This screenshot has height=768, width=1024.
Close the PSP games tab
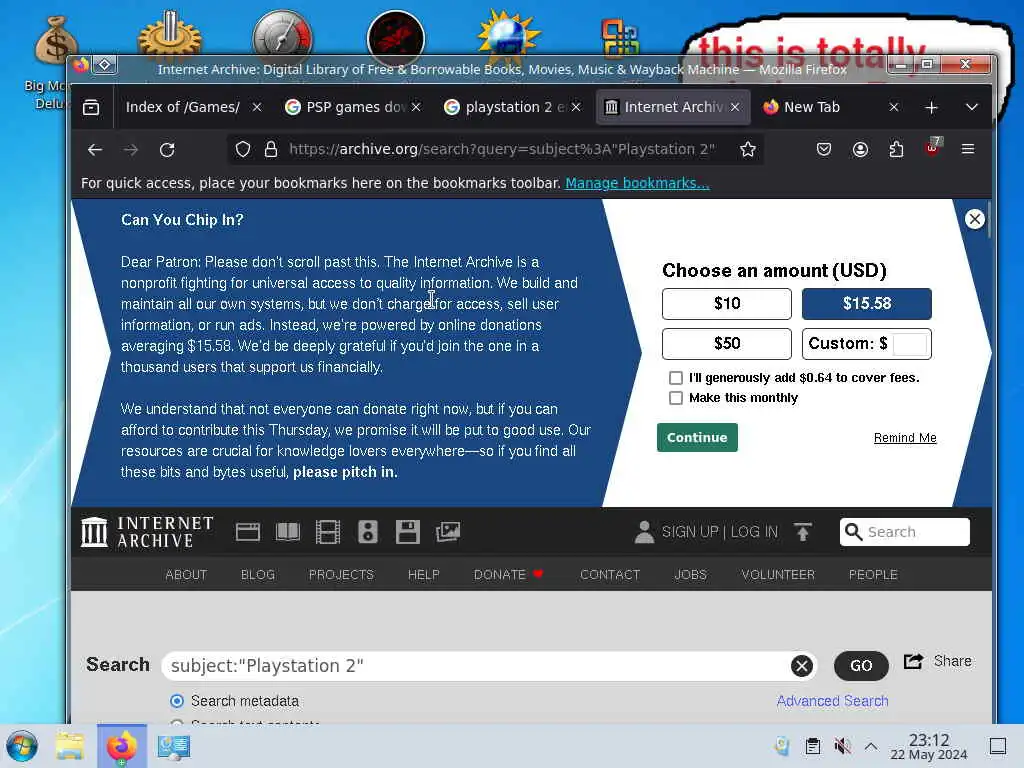click(416, 107)
